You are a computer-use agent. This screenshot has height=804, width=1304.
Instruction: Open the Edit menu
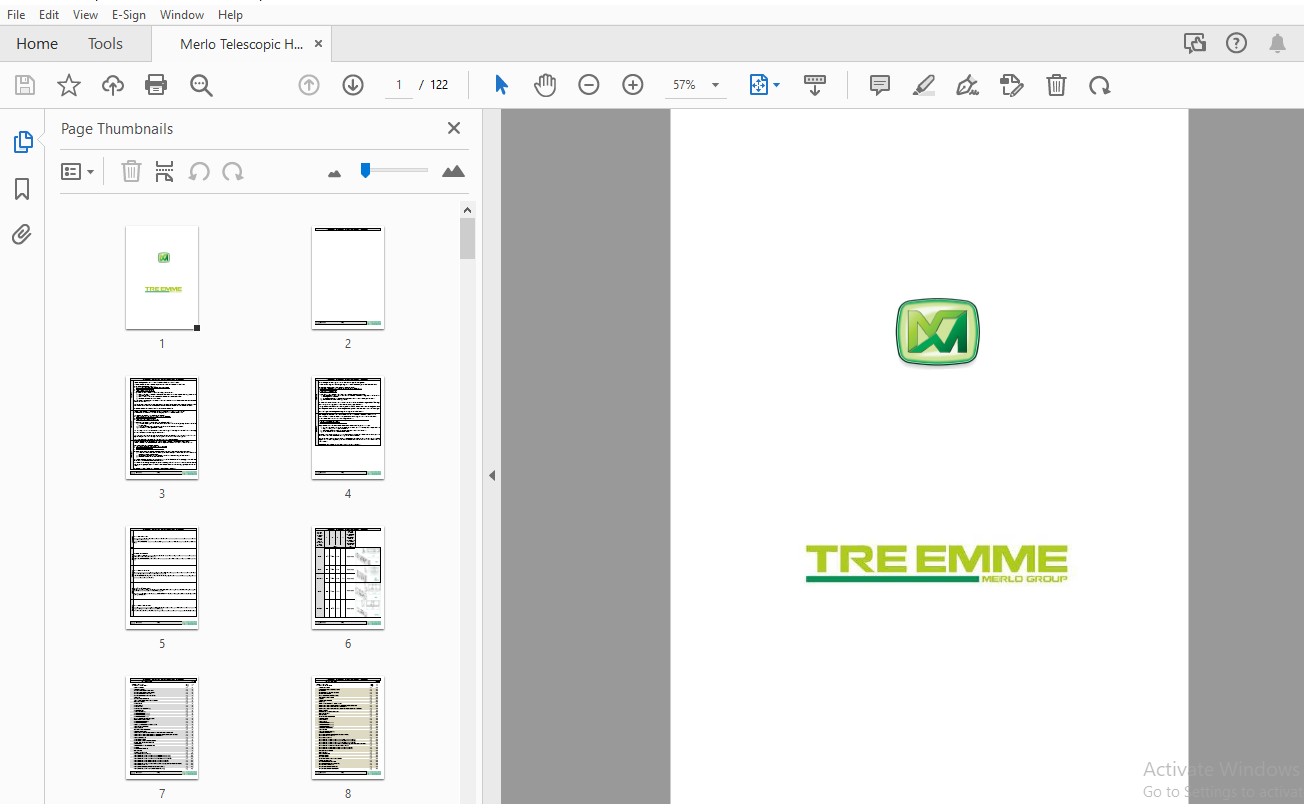[x=49, y=14]
